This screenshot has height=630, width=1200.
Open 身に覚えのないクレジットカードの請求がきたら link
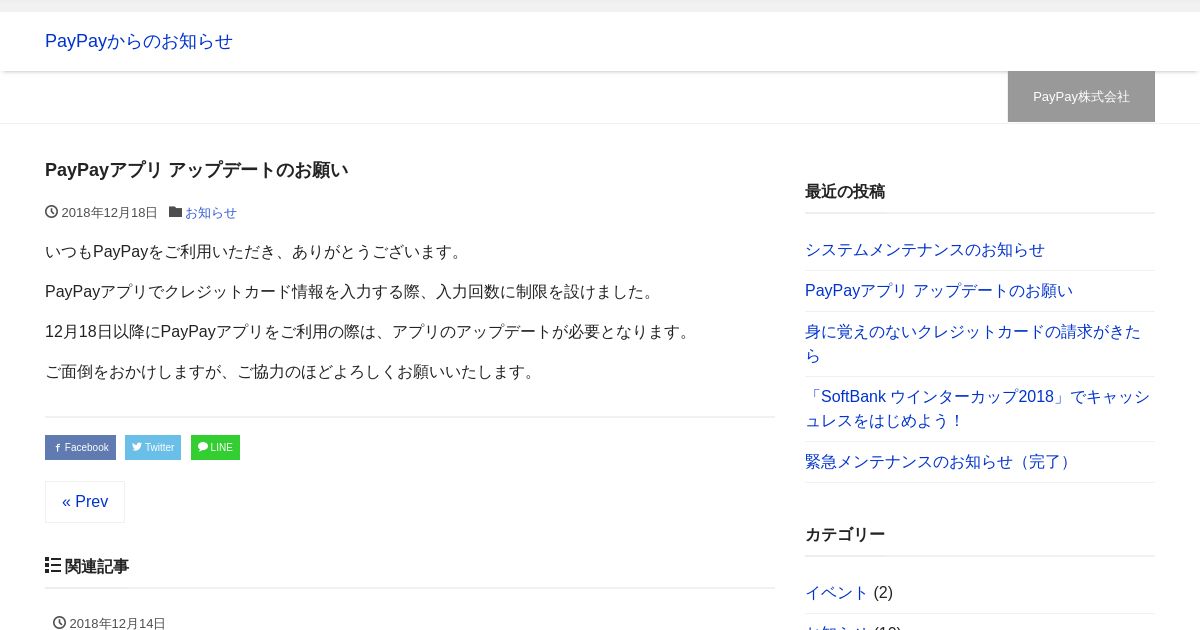click(x=973, y=344)
